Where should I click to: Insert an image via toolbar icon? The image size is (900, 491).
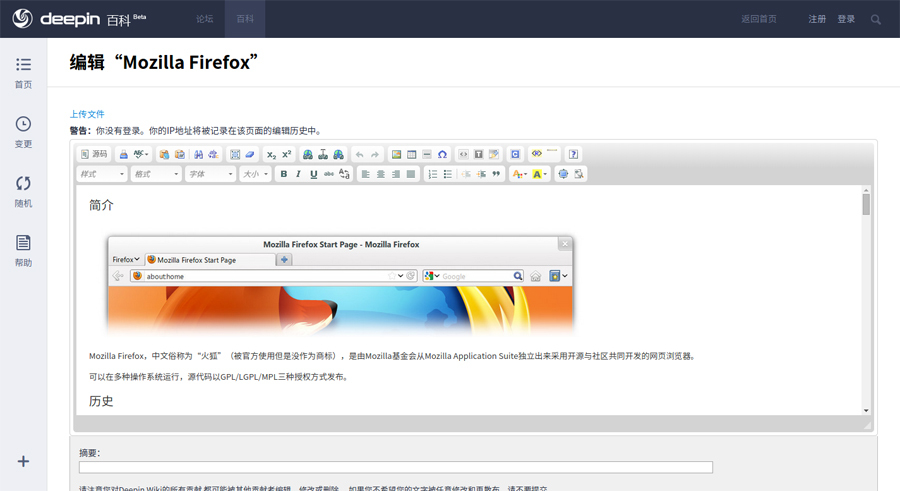coord(396,154)
